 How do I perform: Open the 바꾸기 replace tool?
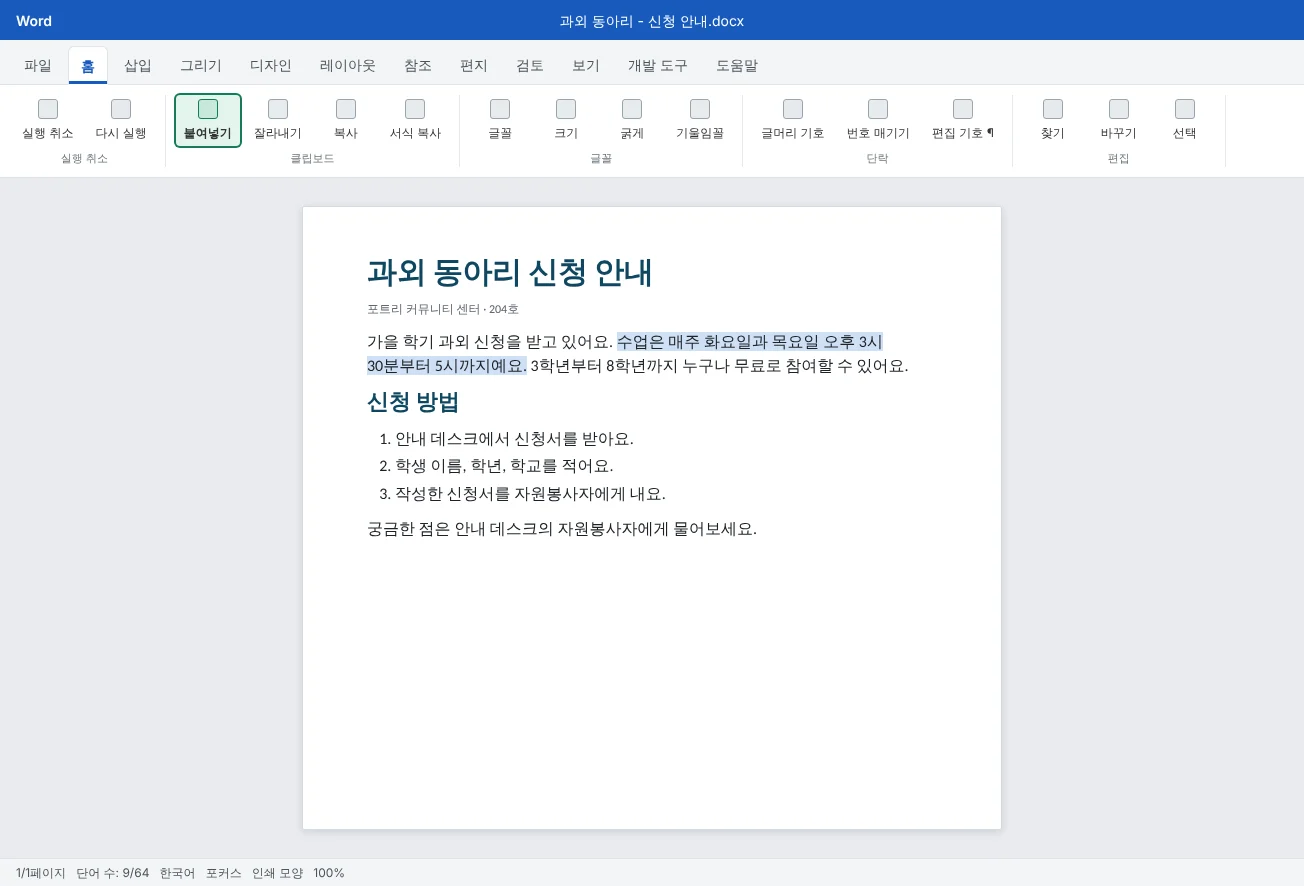click(x=1119, y=120)
